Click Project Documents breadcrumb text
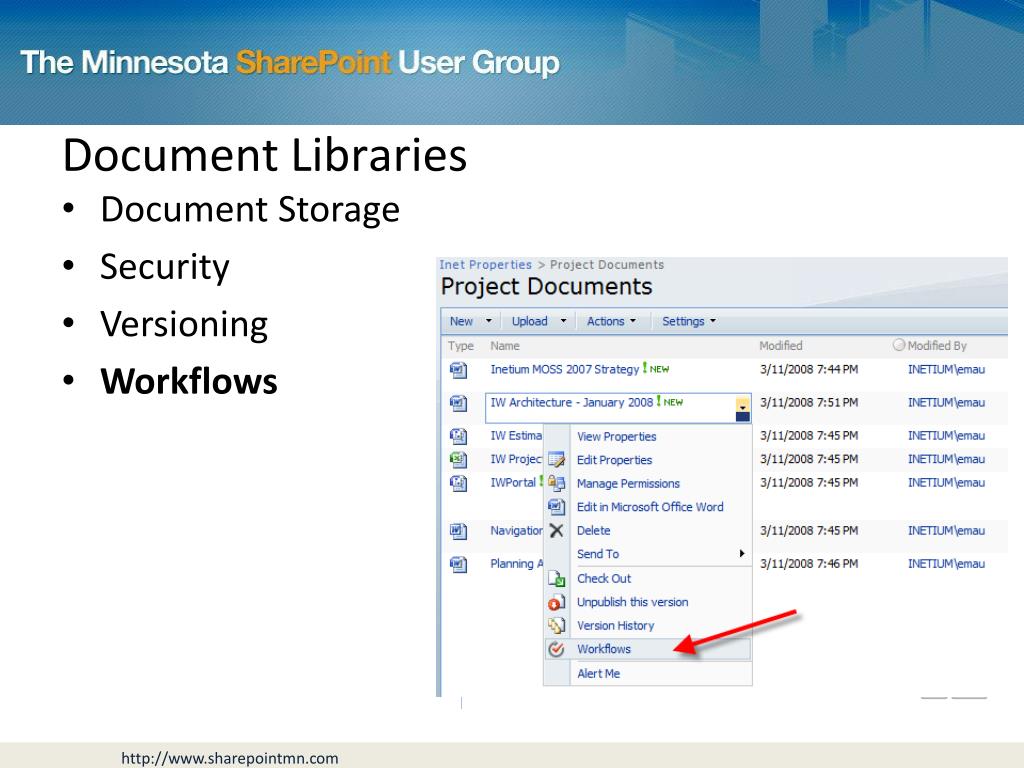This screenshot has width=1024, height=768. click(607, 264)
